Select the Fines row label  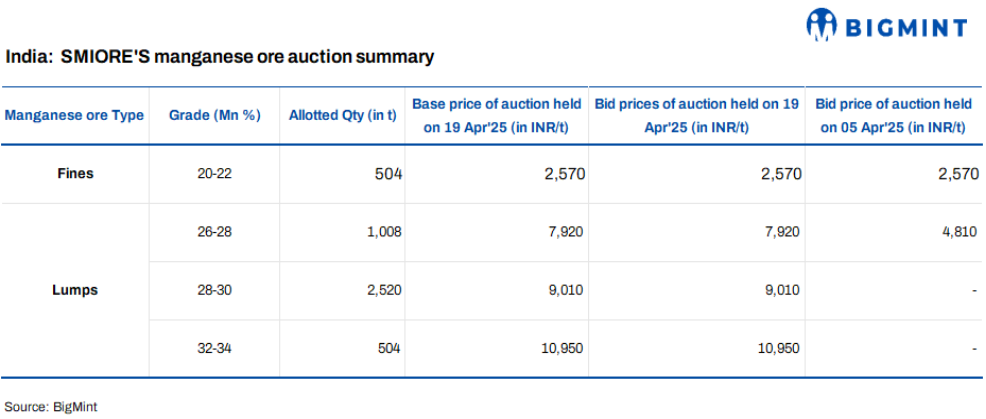click(x=75, y=173)
